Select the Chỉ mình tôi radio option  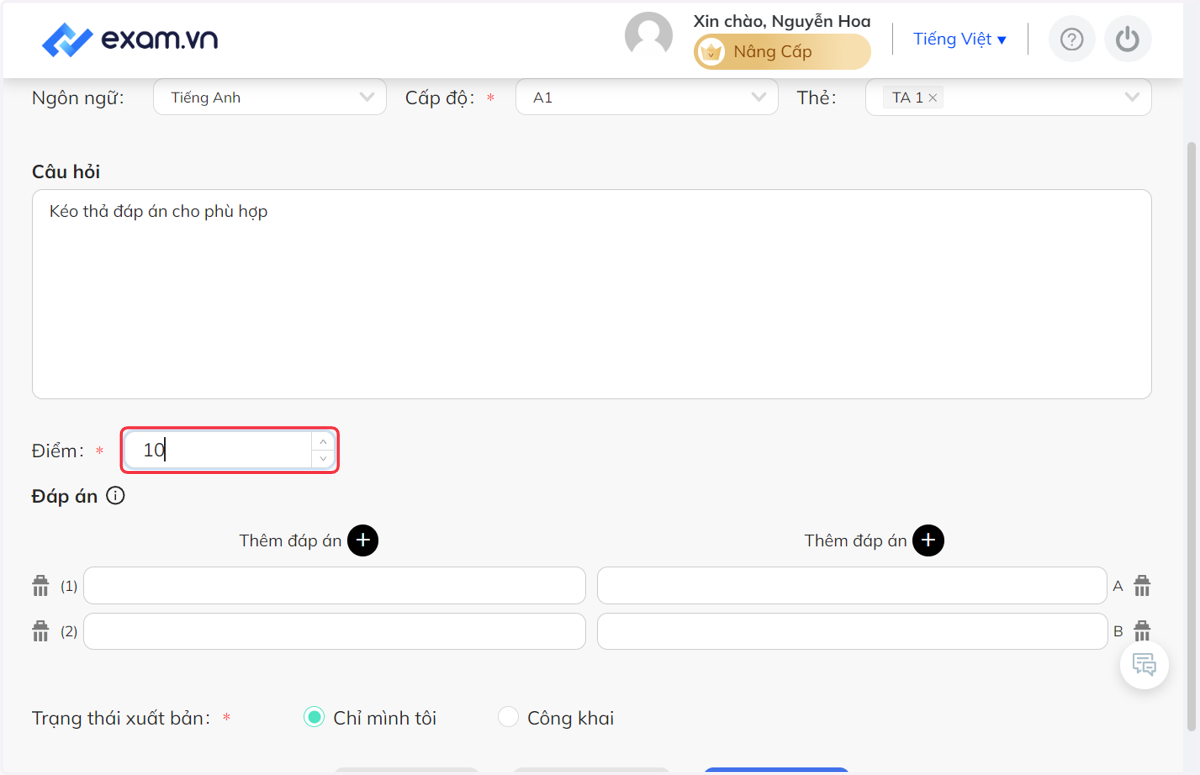(x=314, y=717)
